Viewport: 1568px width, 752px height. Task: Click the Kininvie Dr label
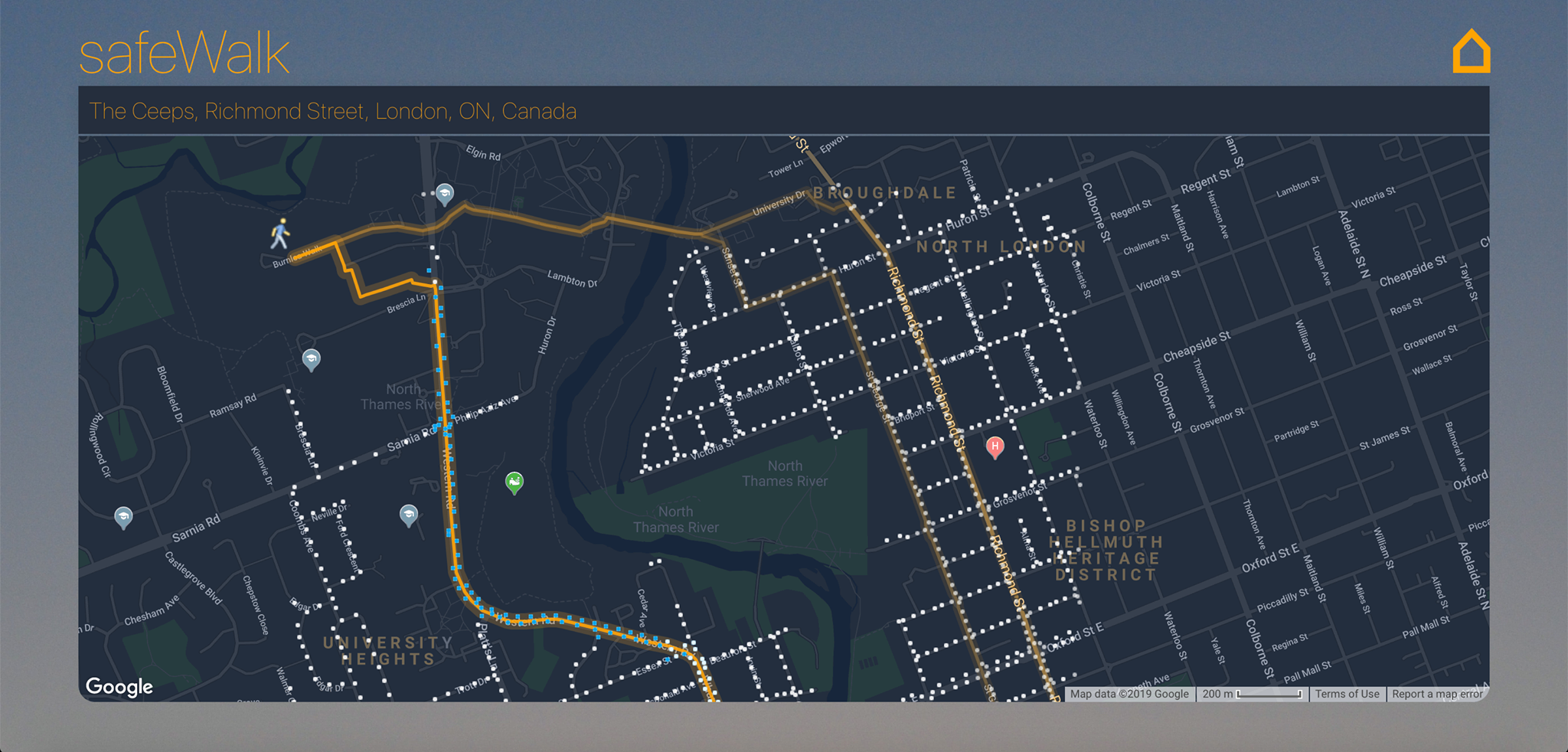pyautogui.click(x=262, y=466)
